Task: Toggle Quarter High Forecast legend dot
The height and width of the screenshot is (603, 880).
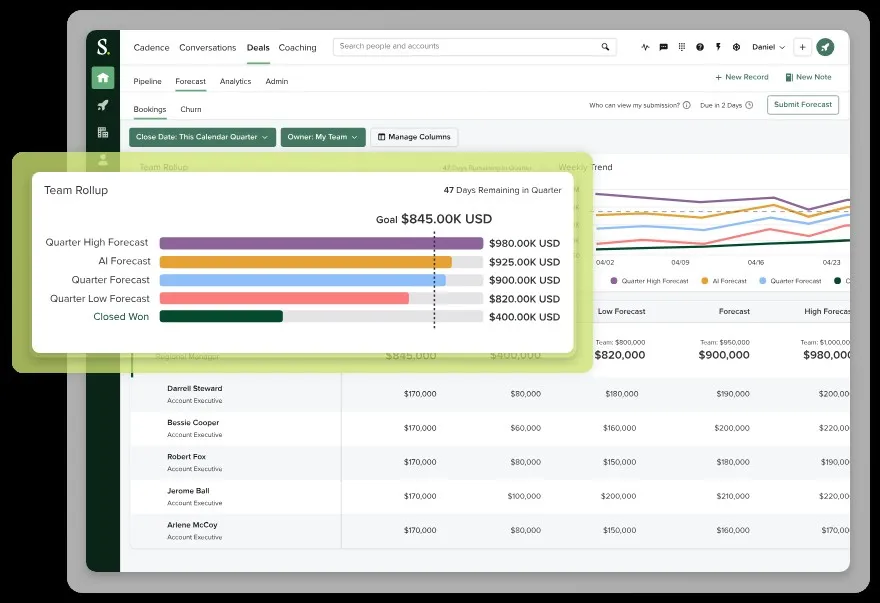Action: click(x=614, y=281)
